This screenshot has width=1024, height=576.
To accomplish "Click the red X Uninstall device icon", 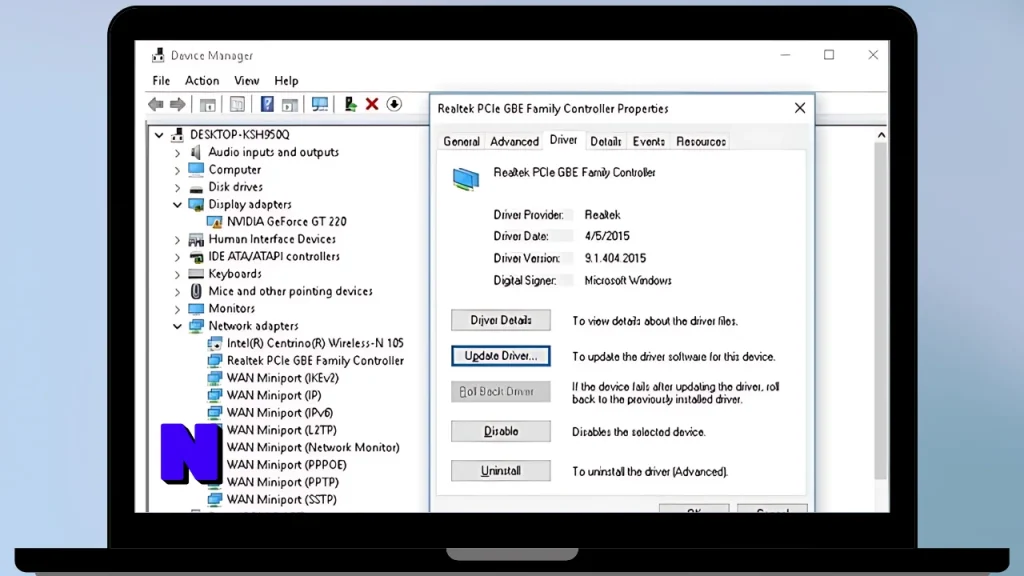I will tap(372, 104).
